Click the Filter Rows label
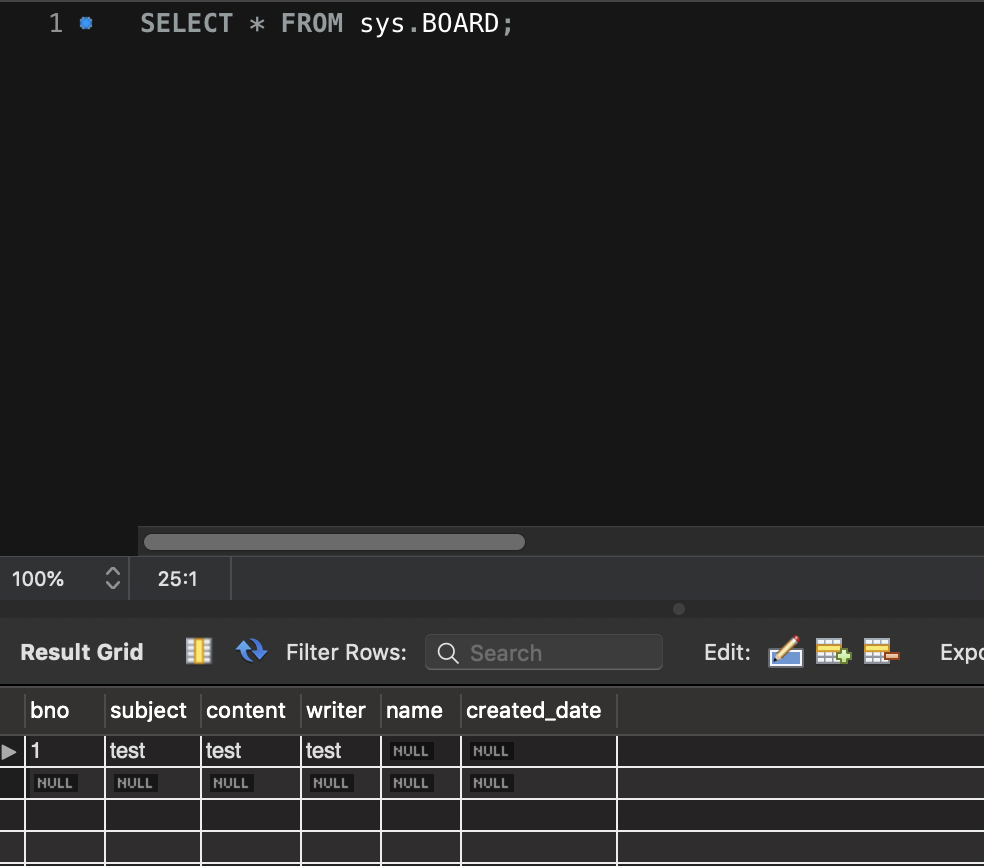984x866 pixels. (346, 653)
